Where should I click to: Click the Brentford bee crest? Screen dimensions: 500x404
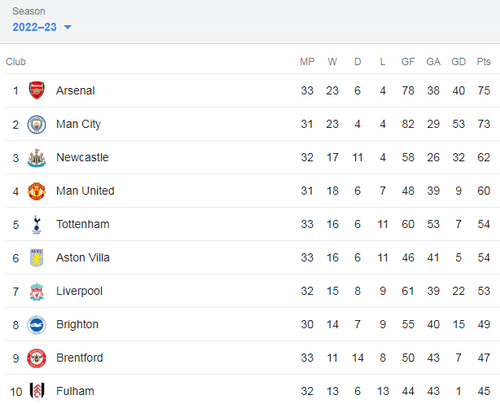click(37, 358)
